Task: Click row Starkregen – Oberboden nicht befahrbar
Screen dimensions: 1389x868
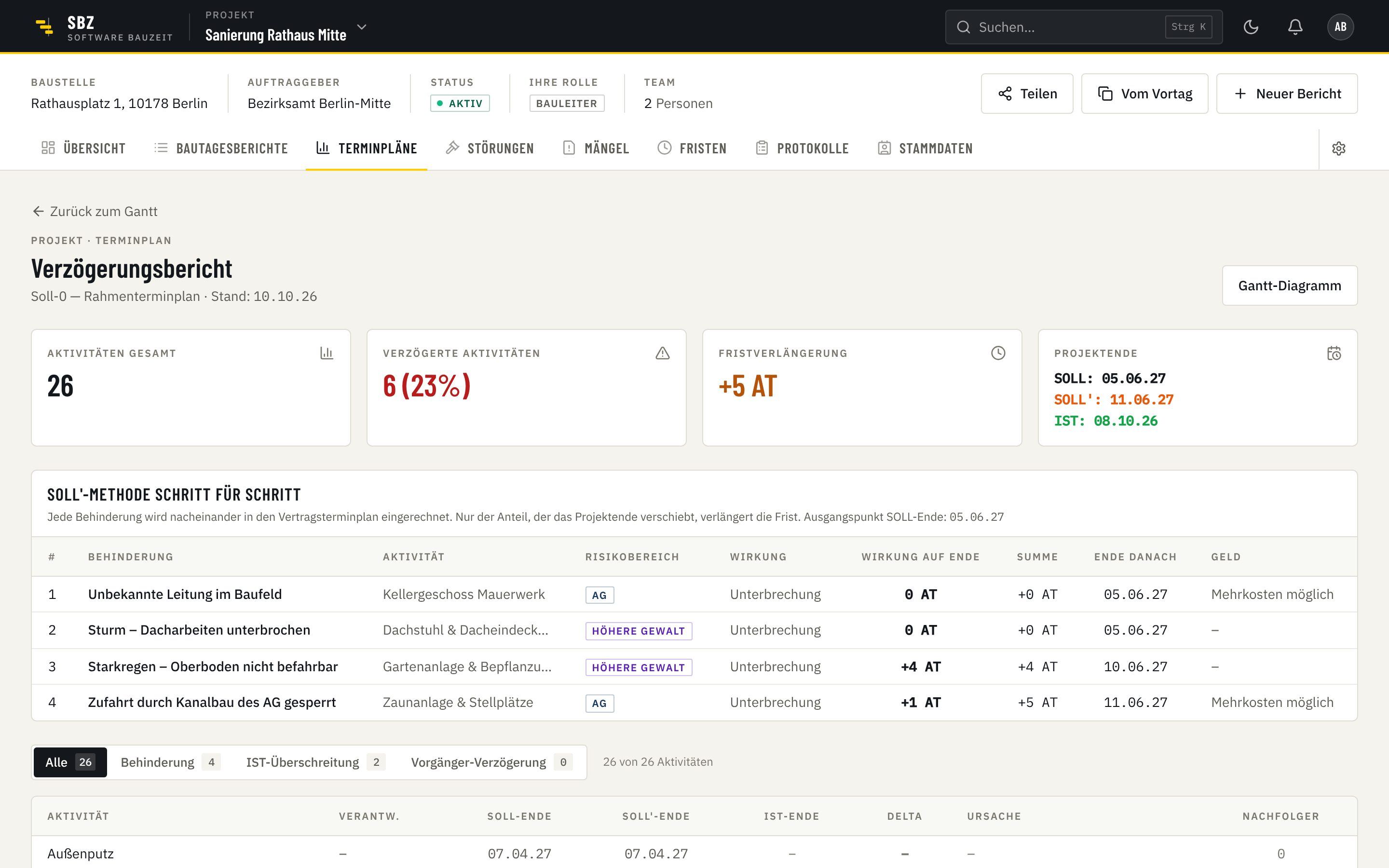Action: pos(694,666)
